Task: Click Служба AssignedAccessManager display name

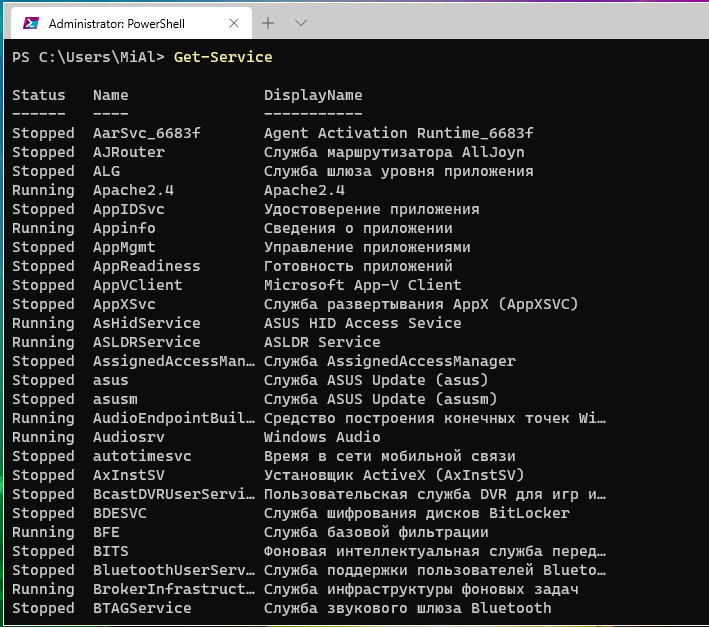Action: [389, 361]
